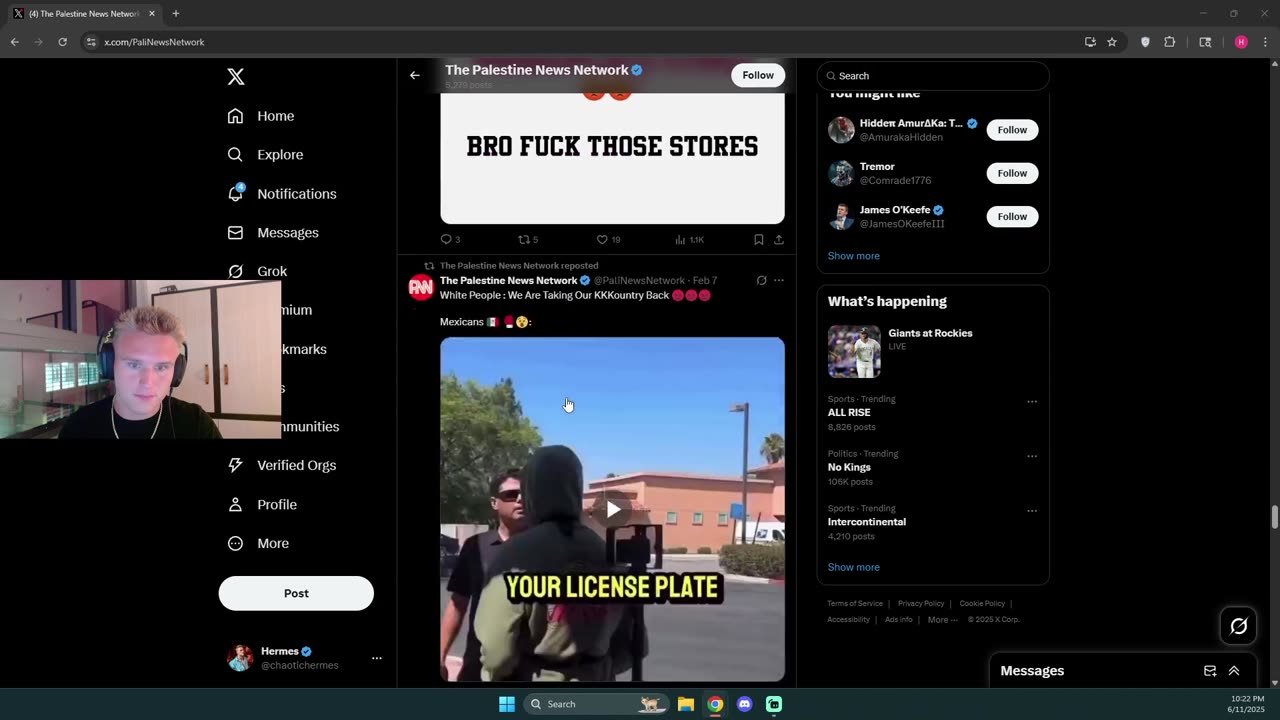The width and height of the screenshot is (1280, 720).
Task: Share the post via share icon
Action: [x=779, y=240]
